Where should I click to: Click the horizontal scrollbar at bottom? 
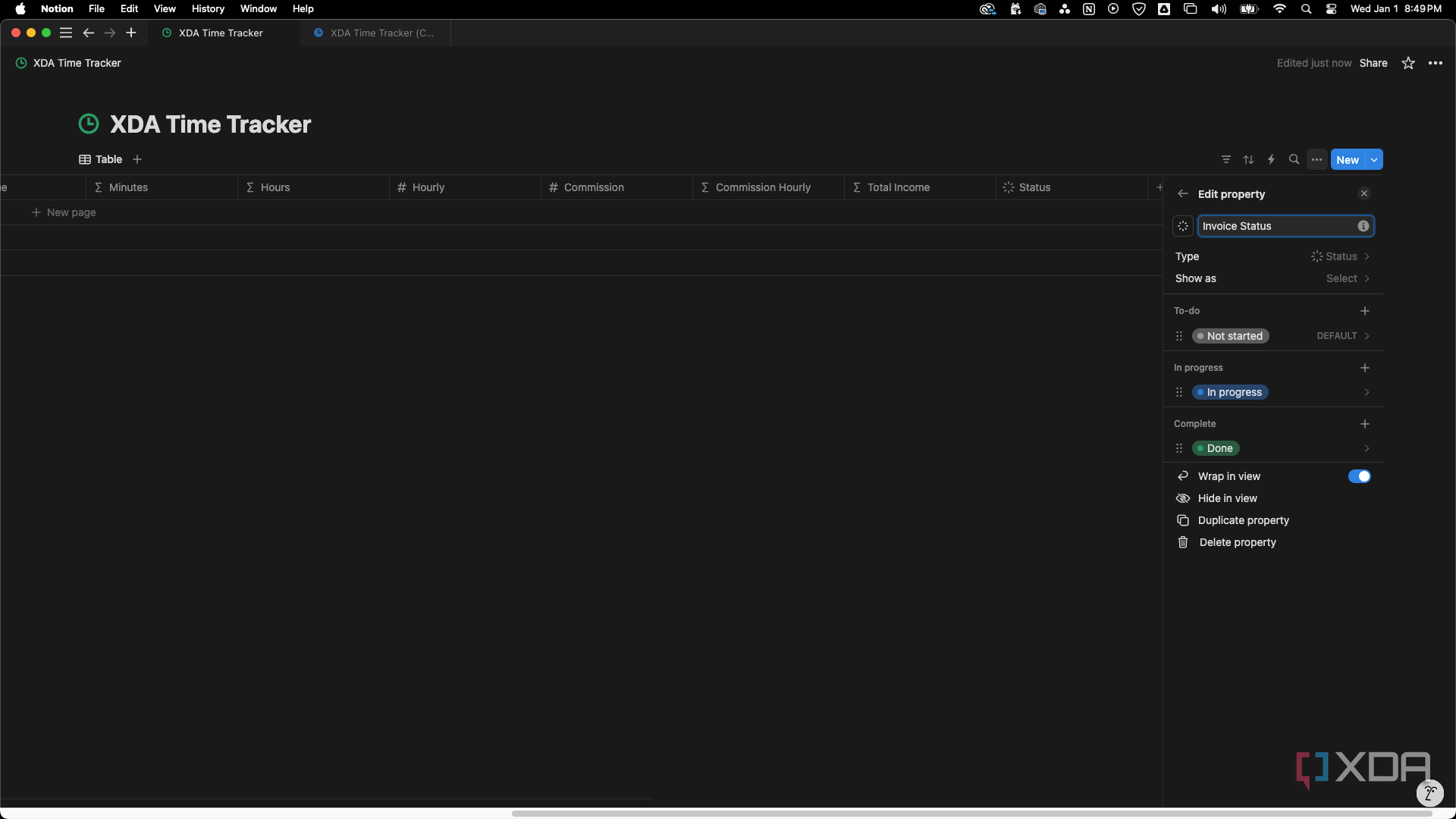(971, 814)
